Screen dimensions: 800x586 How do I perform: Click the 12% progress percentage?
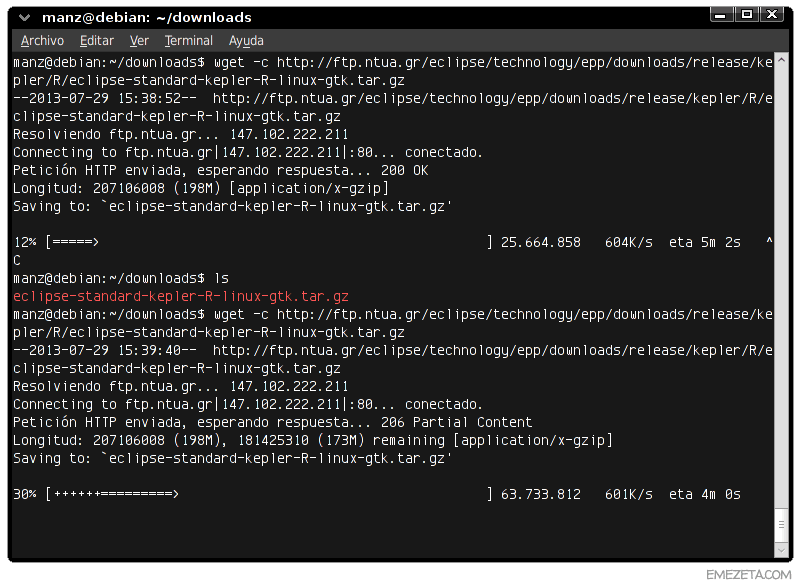[x=25, y=242]
